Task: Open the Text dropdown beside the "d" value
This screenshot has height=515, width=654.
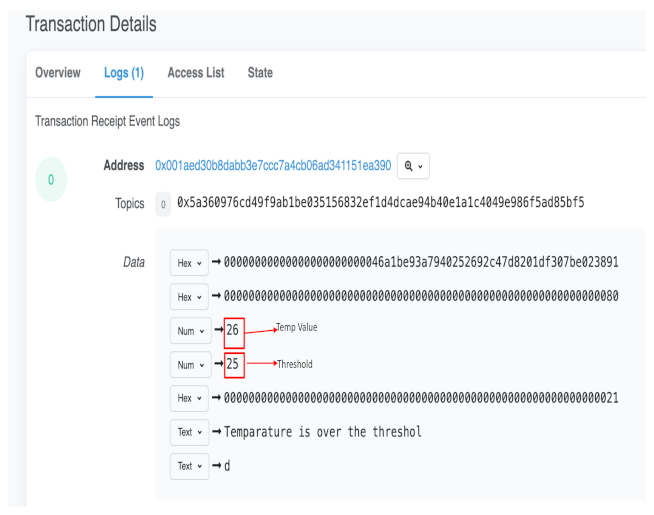Action: coord(189,466)
